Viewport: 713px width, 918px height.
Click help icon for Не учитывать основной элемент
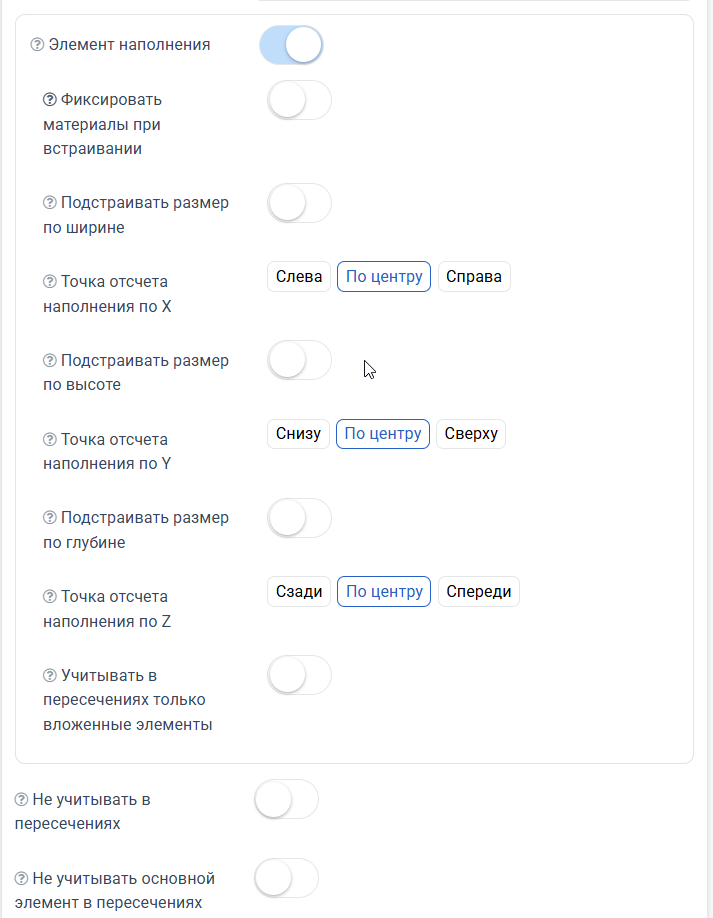[x=21, y=878]
